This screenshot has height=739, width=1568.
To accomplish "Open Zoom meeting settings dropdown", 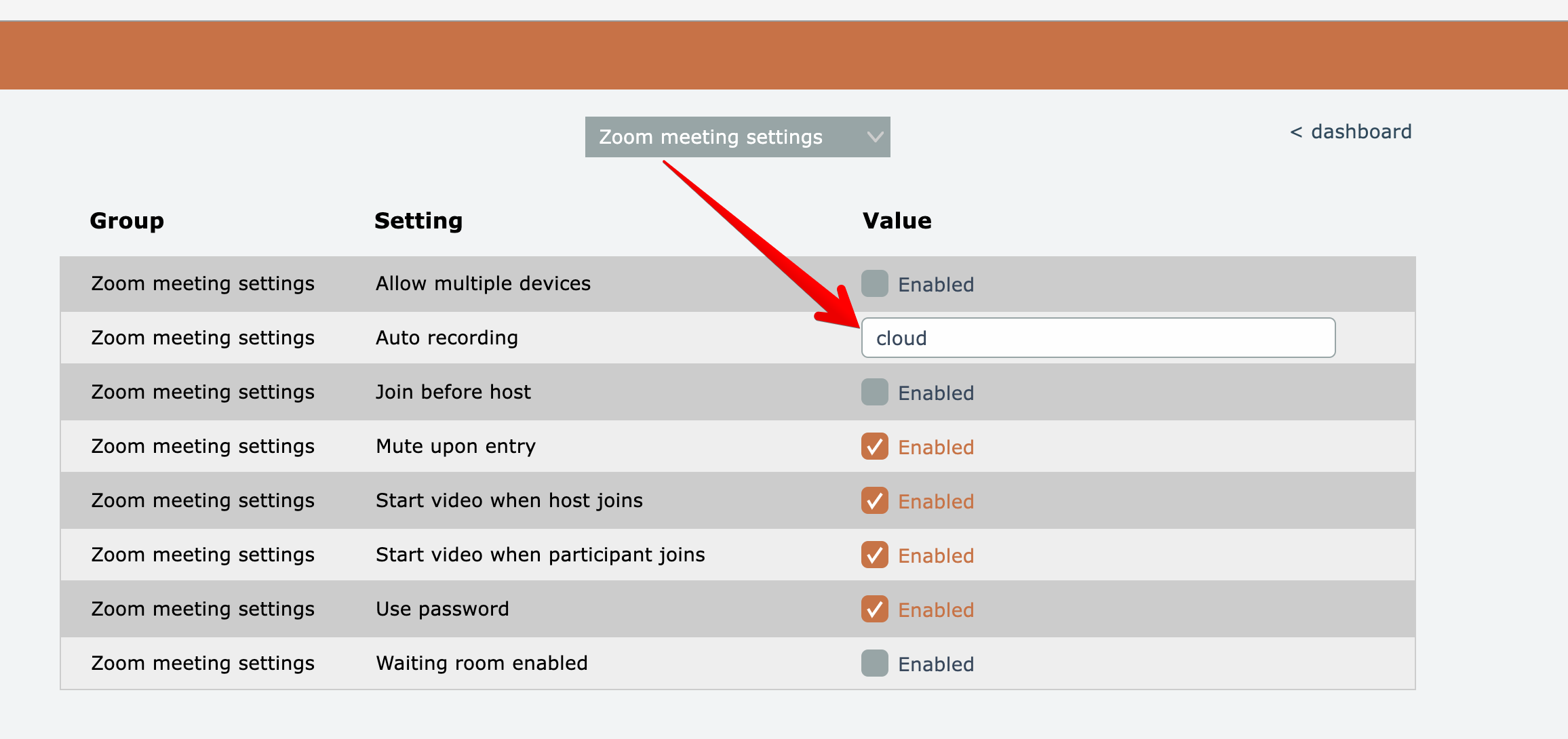I will coord(711,137).
